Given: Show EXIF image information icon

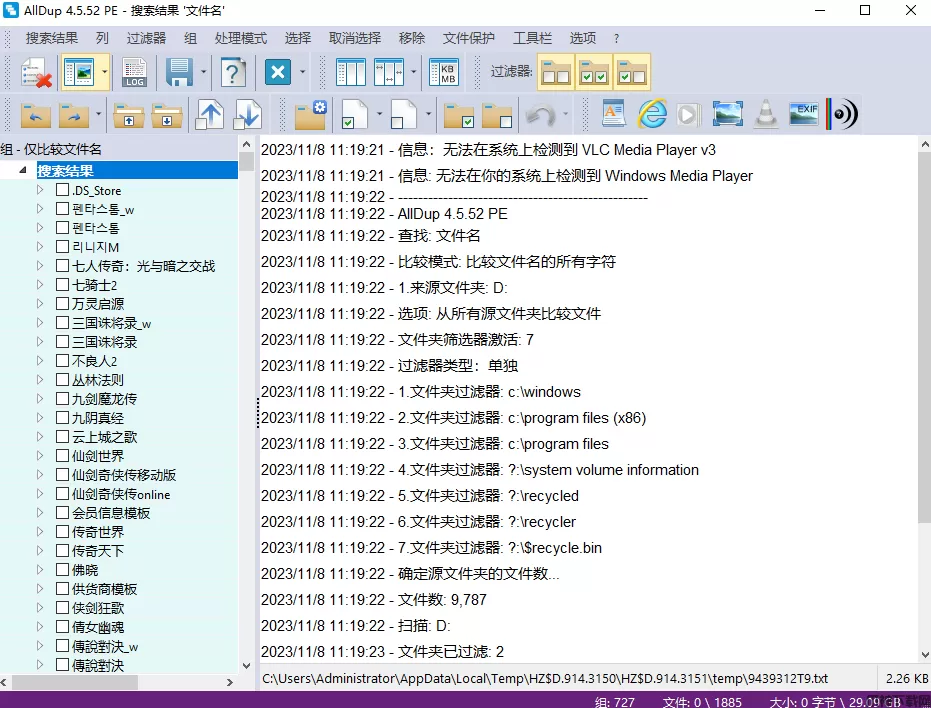Looking at the screenshot, I should coord(803,114).
